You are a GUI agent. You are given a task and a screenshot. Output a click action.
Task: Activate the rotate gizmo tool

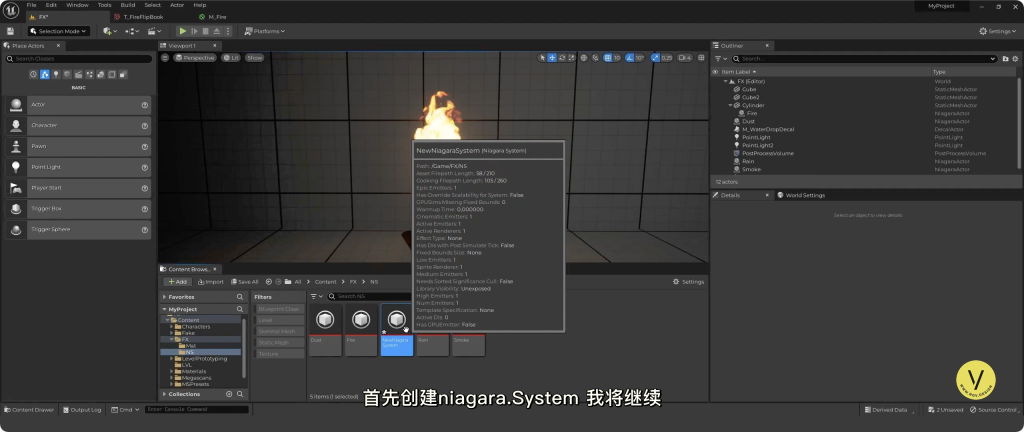point(562,57)
